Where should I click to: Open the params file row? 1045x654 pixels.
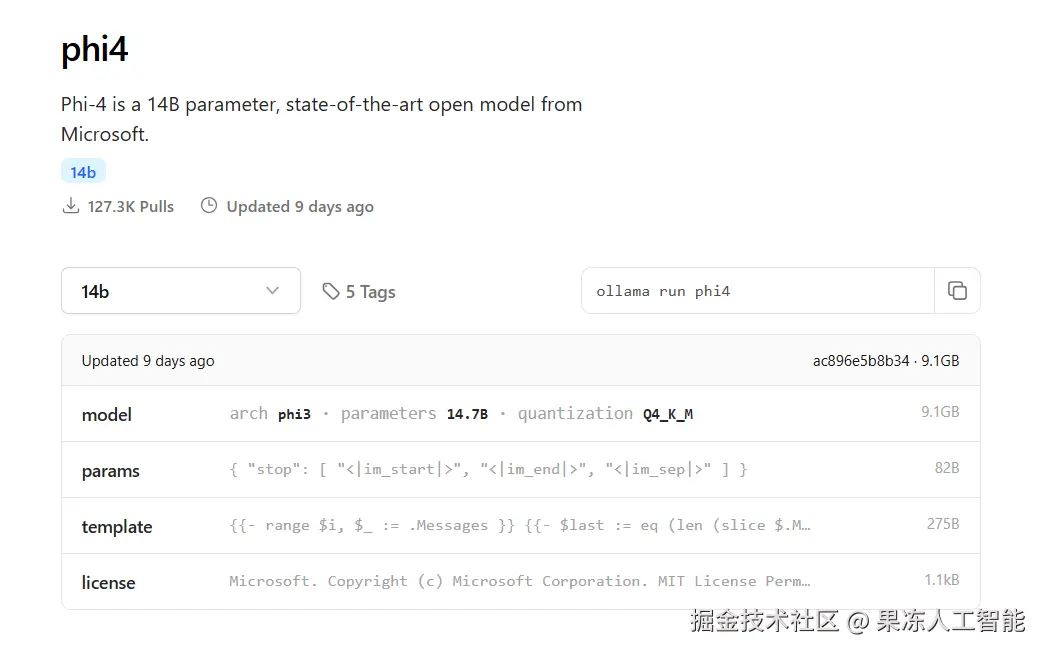point(111,470)
